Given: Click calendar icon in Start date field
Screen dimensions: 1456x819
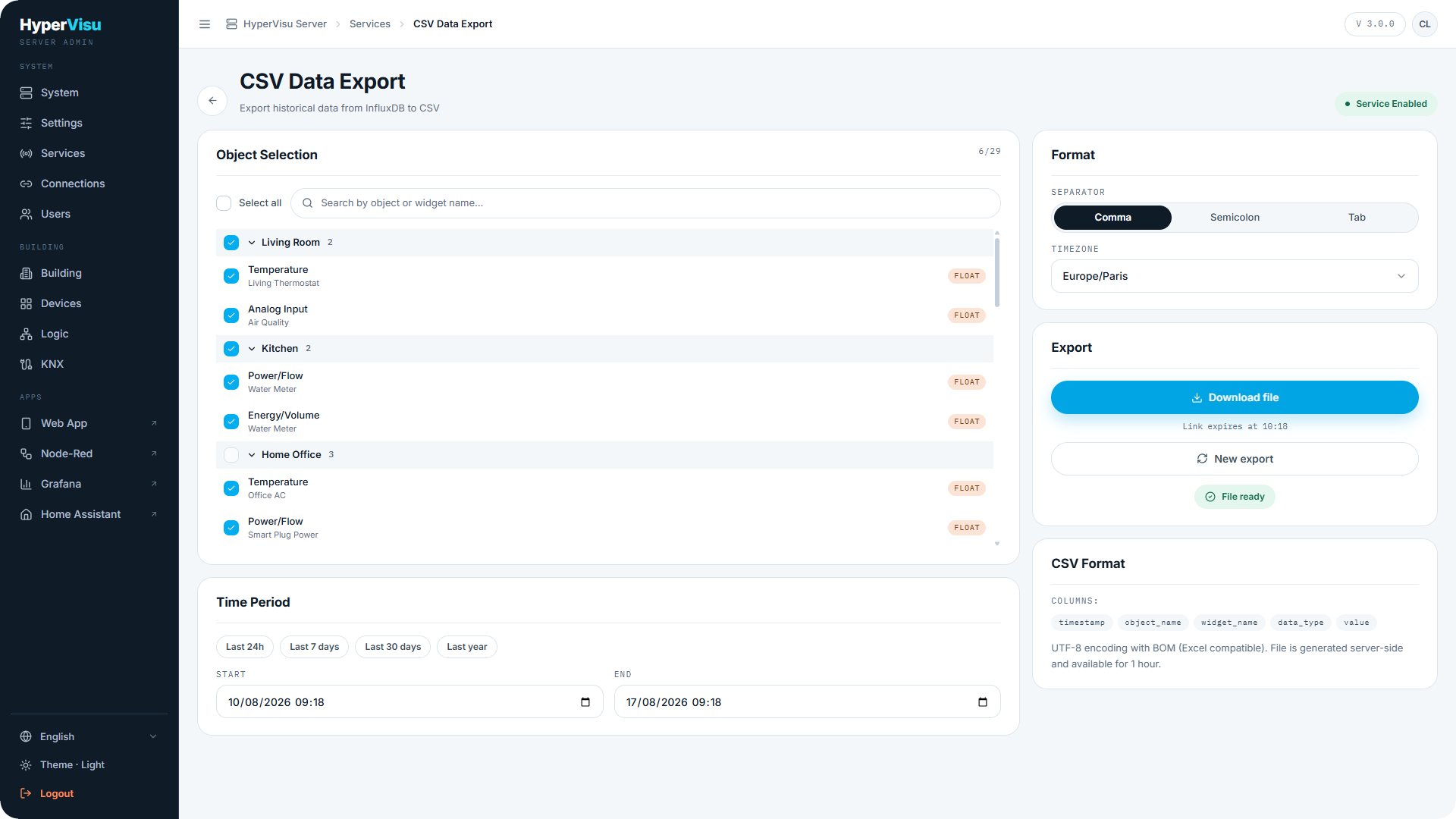Looking at the screenshot, I should tap(585, 702).
